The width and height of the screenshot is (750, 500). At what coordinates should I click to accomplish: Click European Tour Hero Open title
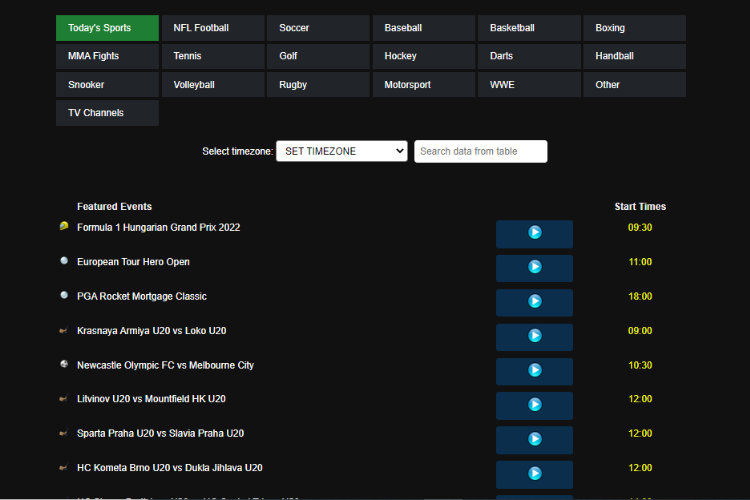tap(133, 262)
